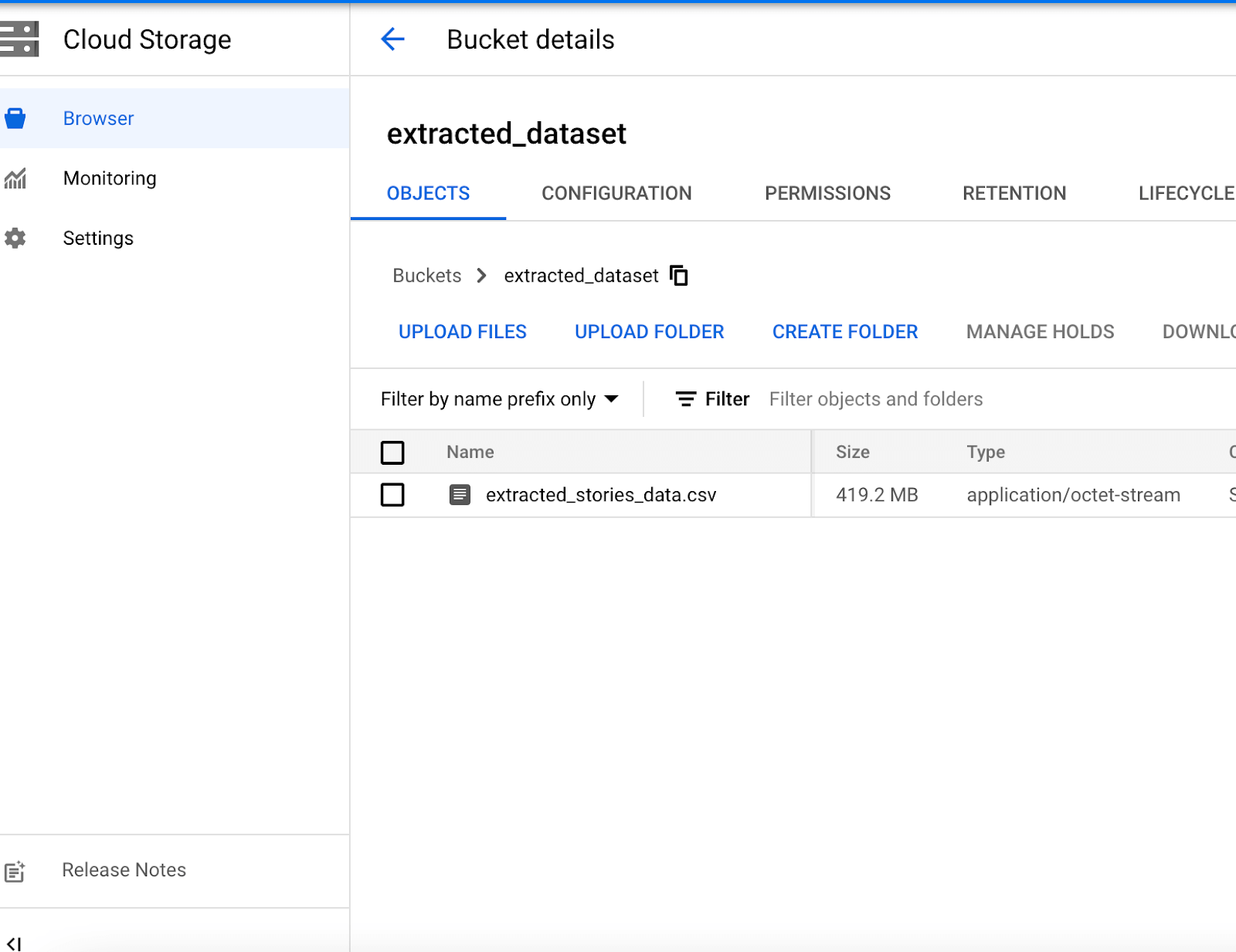Viewport: 1236px width, 952px height.
Task: Sort by the Name column header
Action: pyautogui.click(x=470, y=452)
